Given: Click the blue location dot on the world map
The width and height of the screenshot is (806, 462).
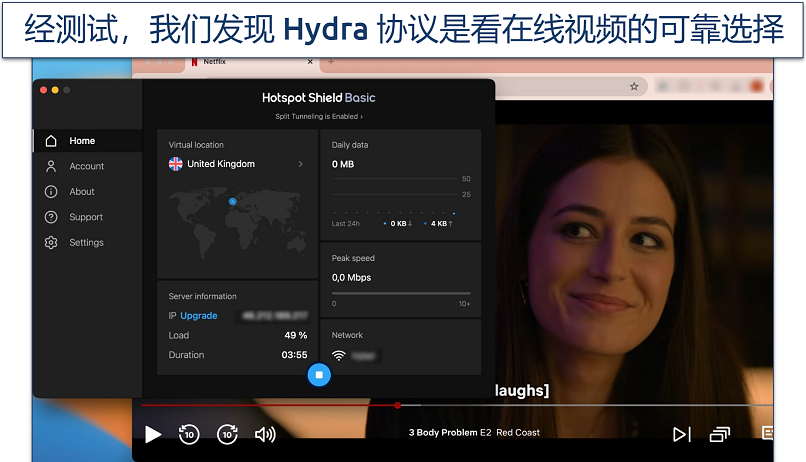Looking at the screenshot, I should pos(232,201).
